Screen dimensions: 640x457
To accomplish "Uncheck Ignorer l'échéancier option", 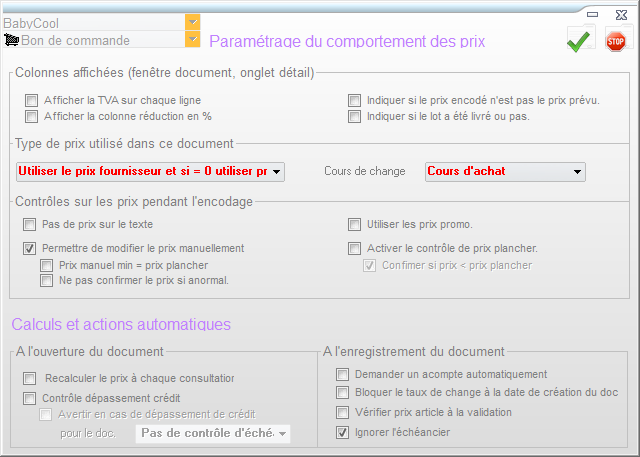I will 343,432.
